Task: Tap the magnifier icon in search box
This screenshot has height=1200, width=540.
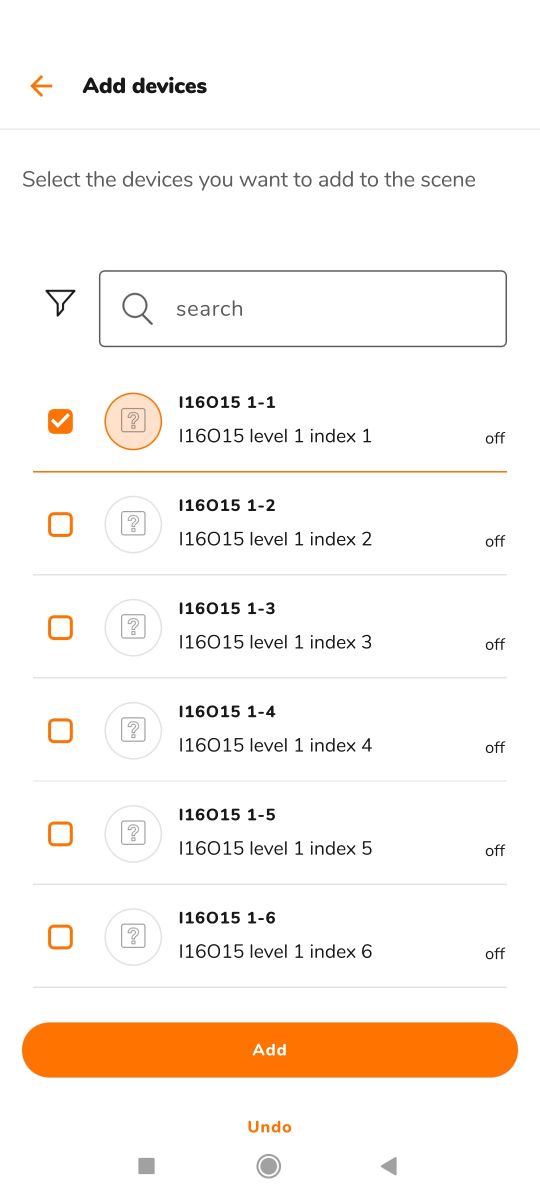Action: [137, 309]
